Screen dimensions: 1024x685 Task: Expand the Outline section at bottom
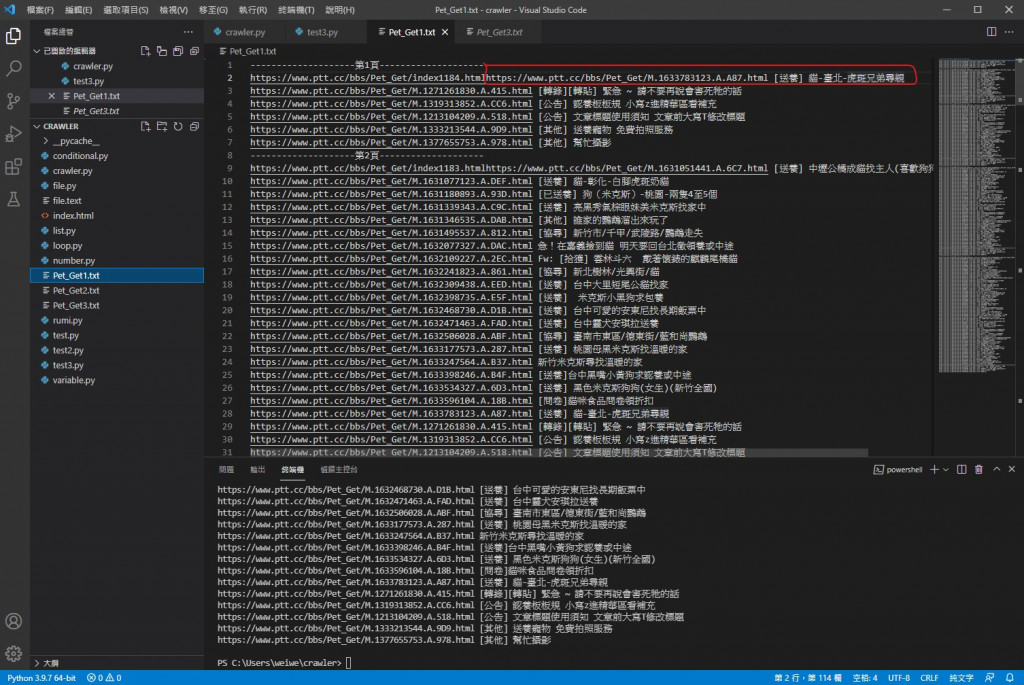[37, 663]
